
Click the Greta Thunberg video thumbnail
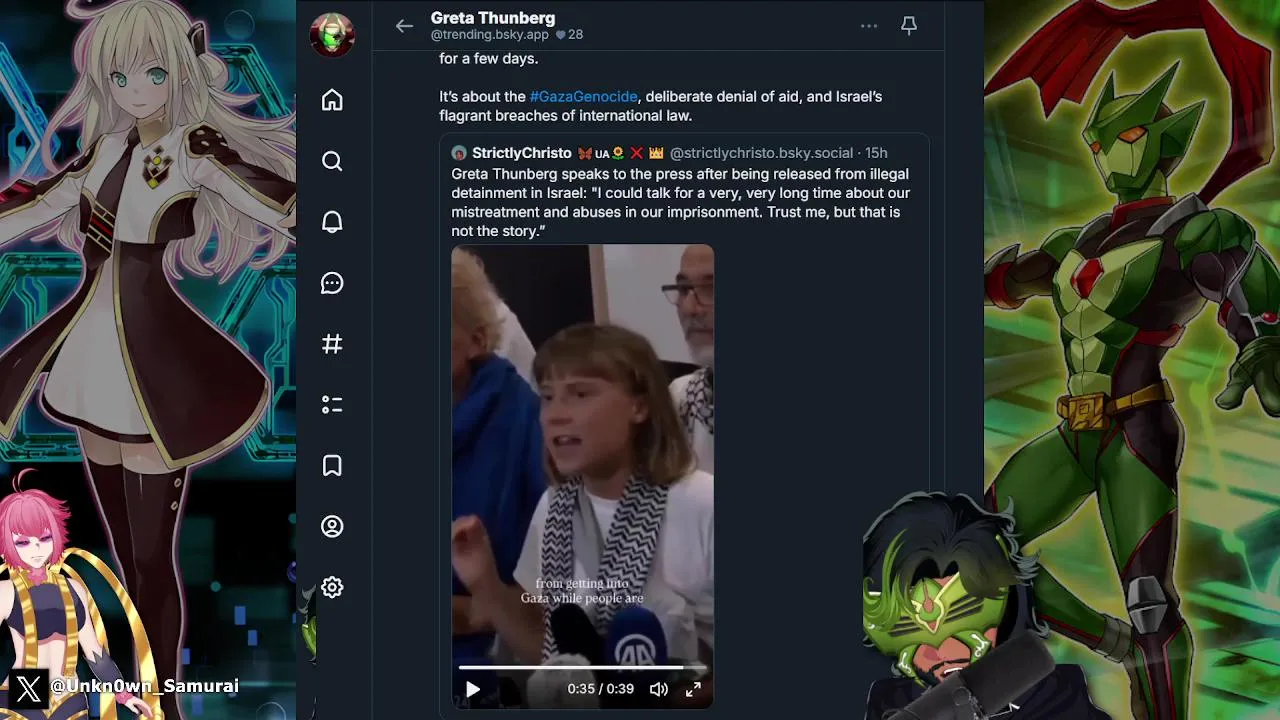[x=582, y=440]
